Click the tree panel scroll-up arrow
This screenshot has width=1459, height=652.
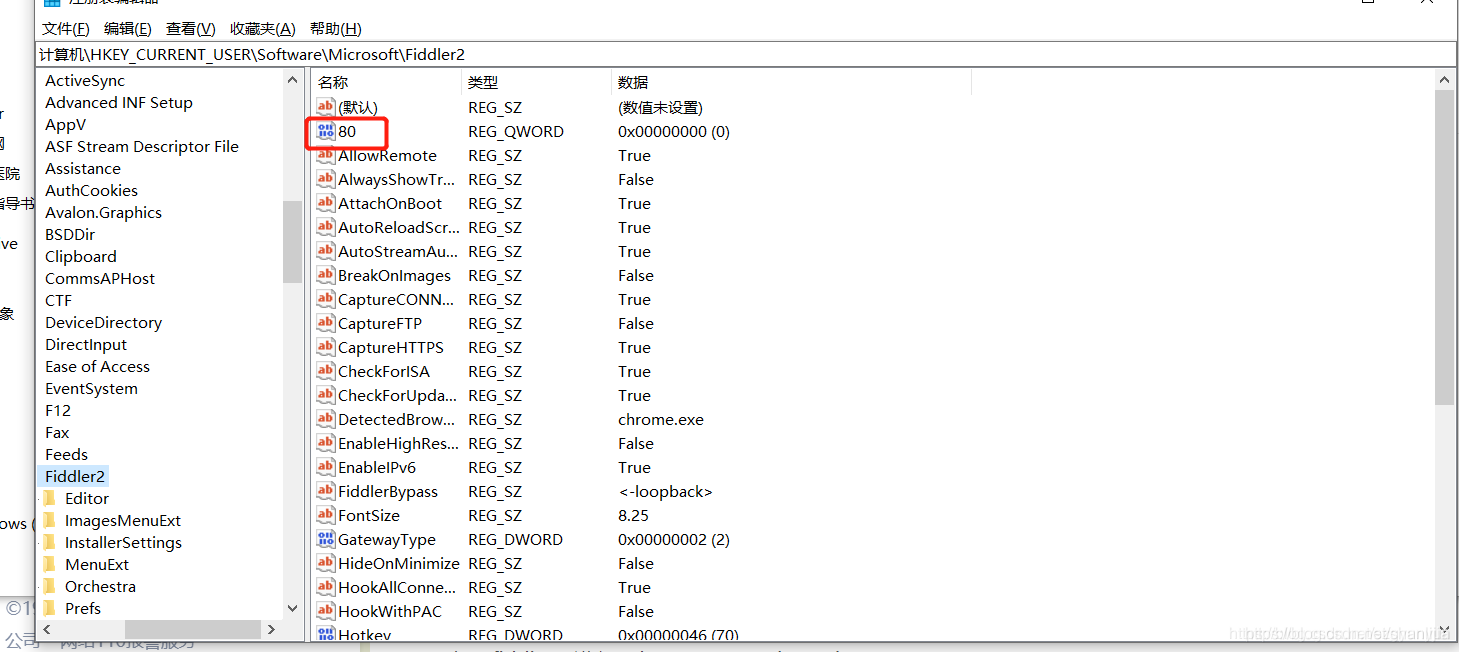coord(292,80)
